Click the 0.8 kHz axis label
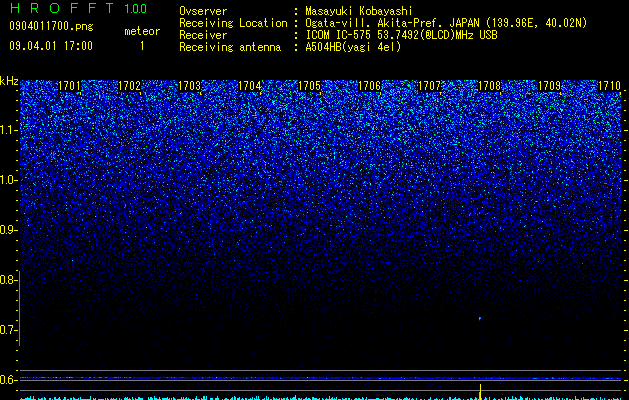This screenshot has height=400, width=629. [9, 280]
